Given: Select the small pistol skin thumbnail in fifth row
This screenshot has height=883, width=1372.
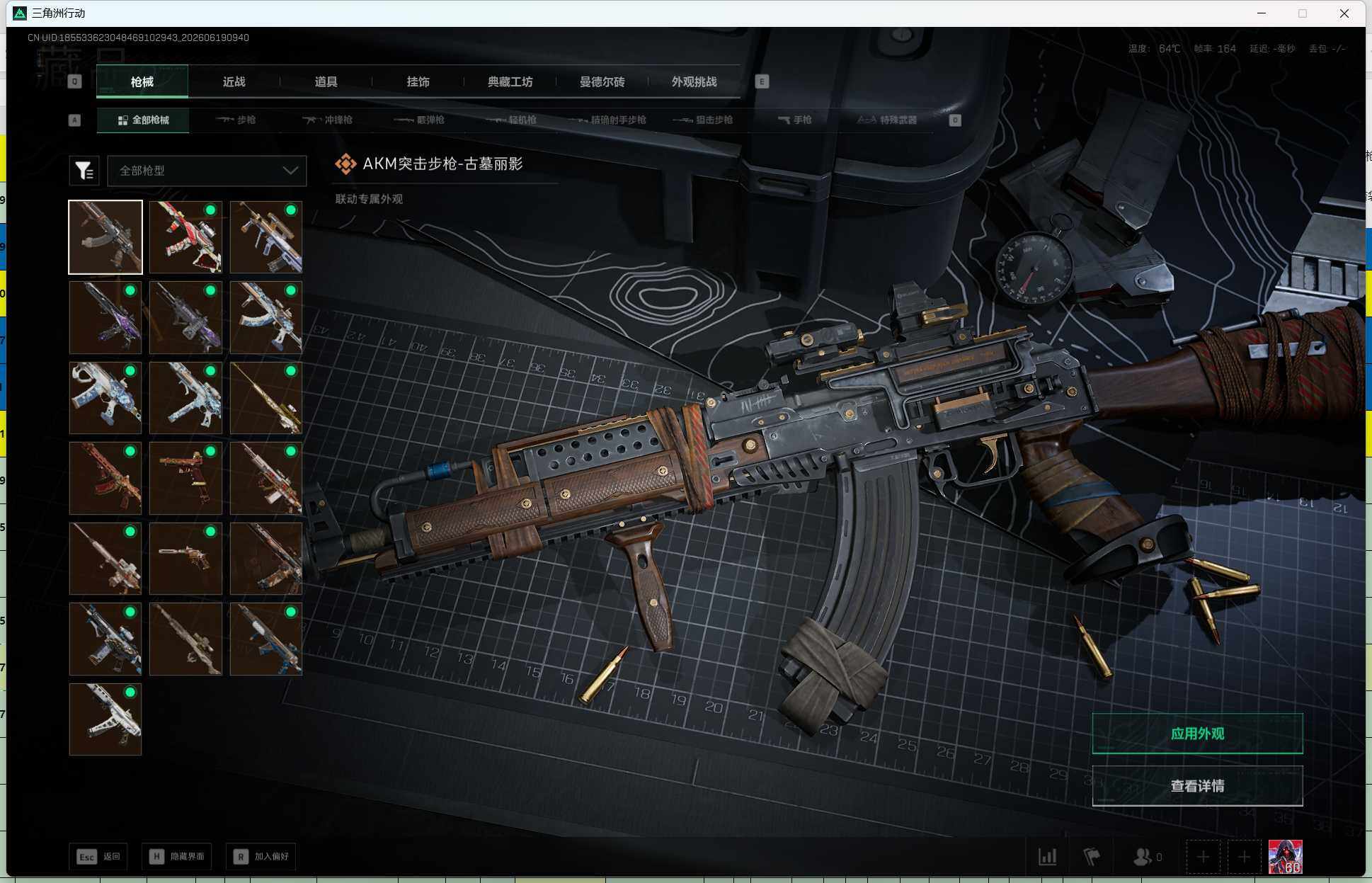Looking at the screenshot, I should coord(185,559).
